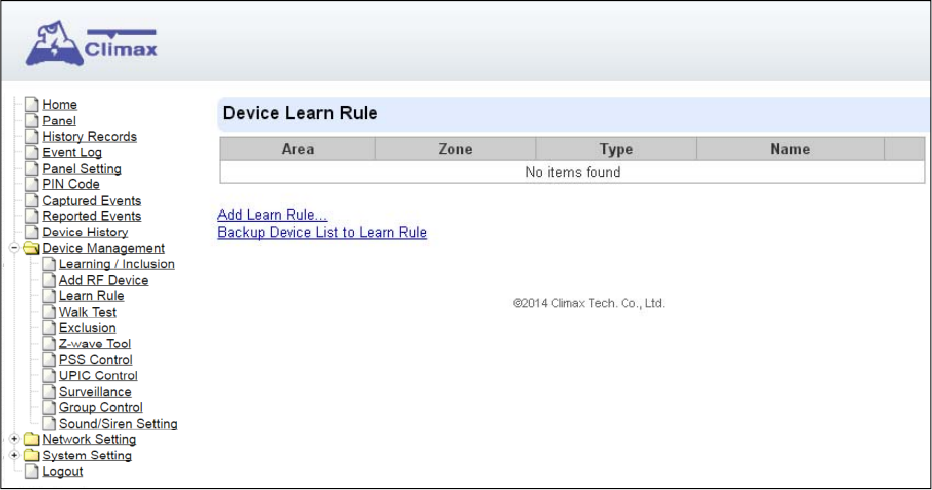This screenshot has height=490, width=932.
Task: Click the folder icon next to Network Setting
Action: tap(32, 439)
